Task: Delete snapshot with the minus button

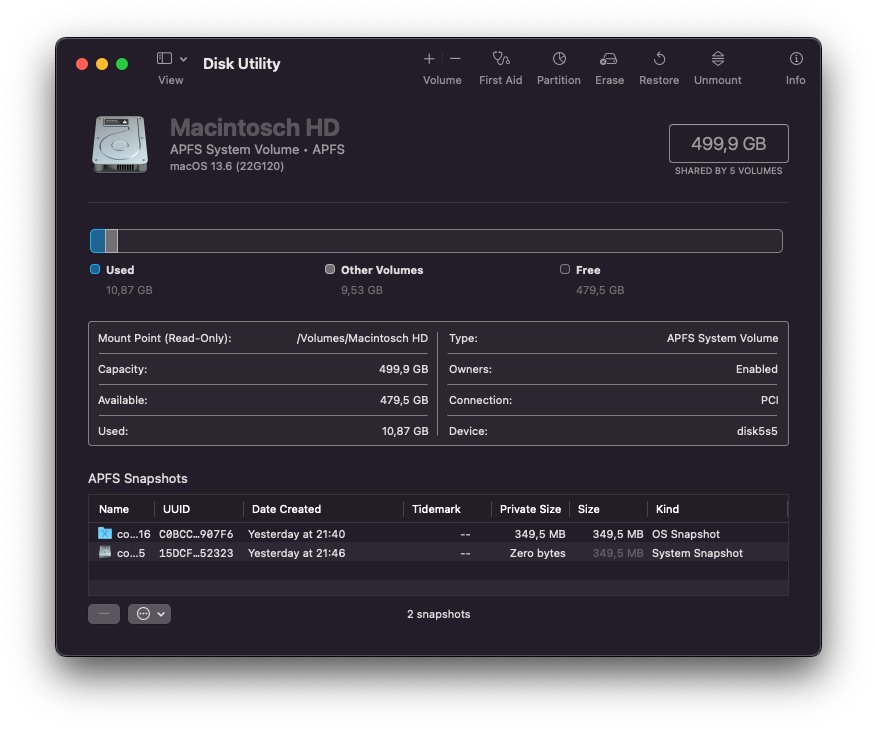Action: coord(104,614)
